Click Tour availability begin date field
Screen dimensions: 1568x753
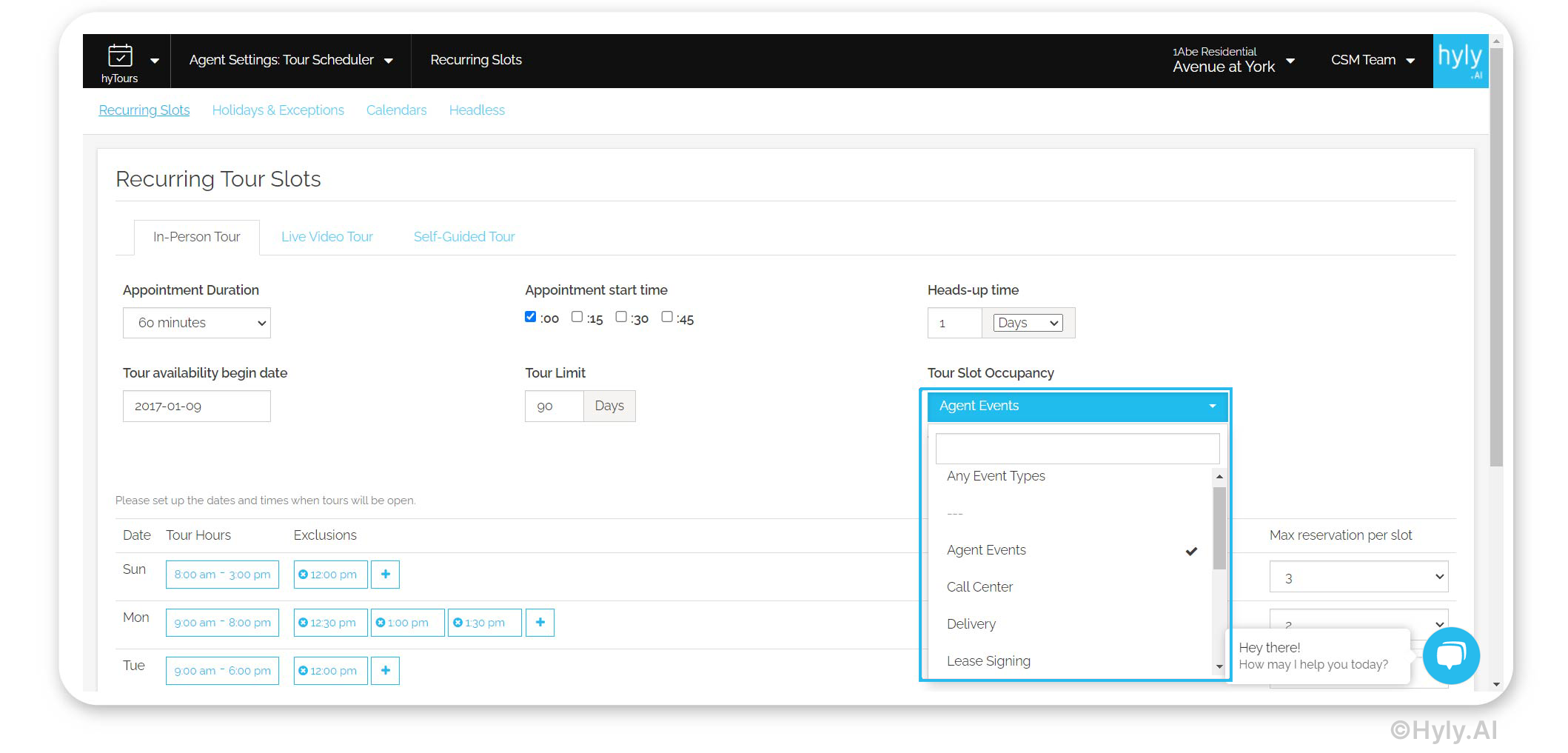pos(197,406)
